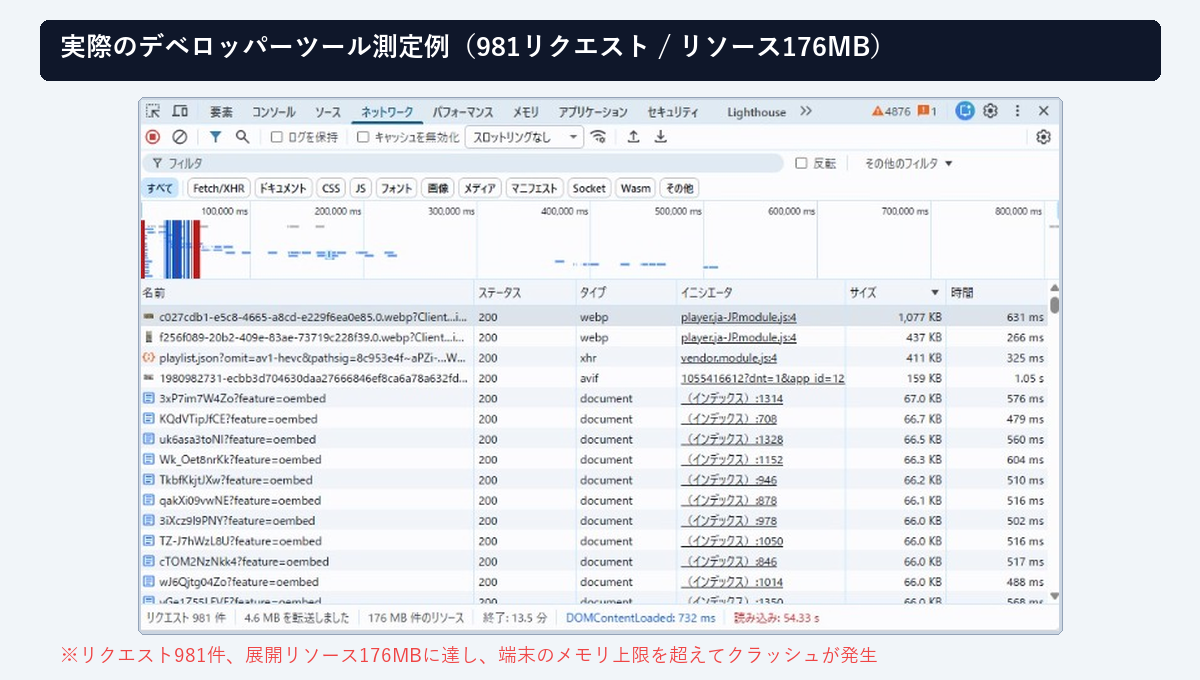Open initiator link （インデックス）:708
Screen dimensions: 1200x680
click(x=729, y=419)
